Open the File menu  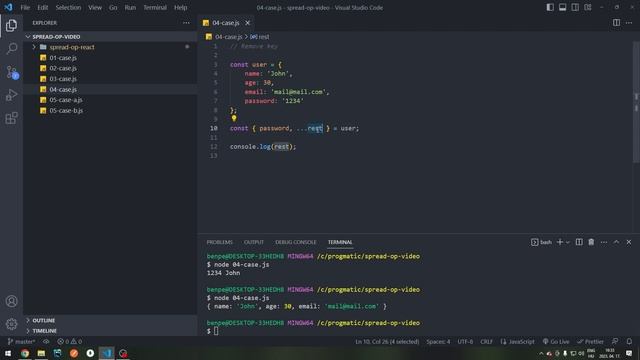point(25,7)
